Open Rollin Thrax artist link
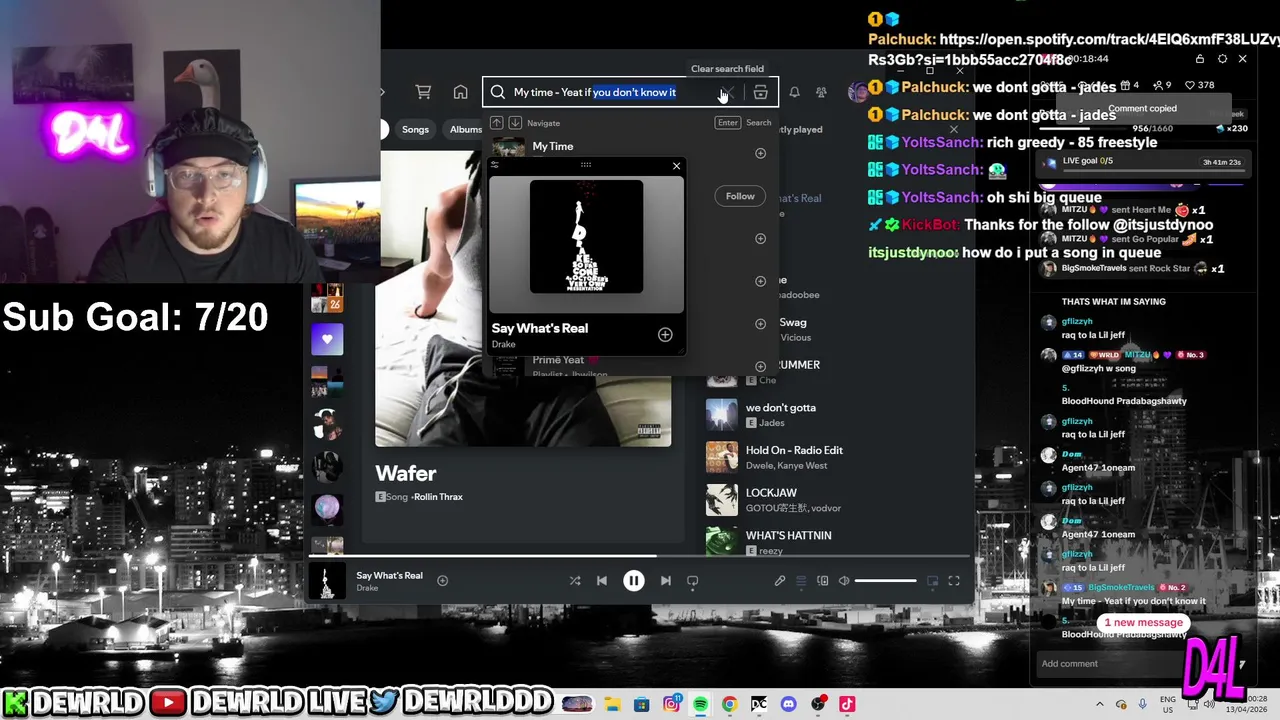The width and height of the screenshot is (1280, 720). (438, 497)
